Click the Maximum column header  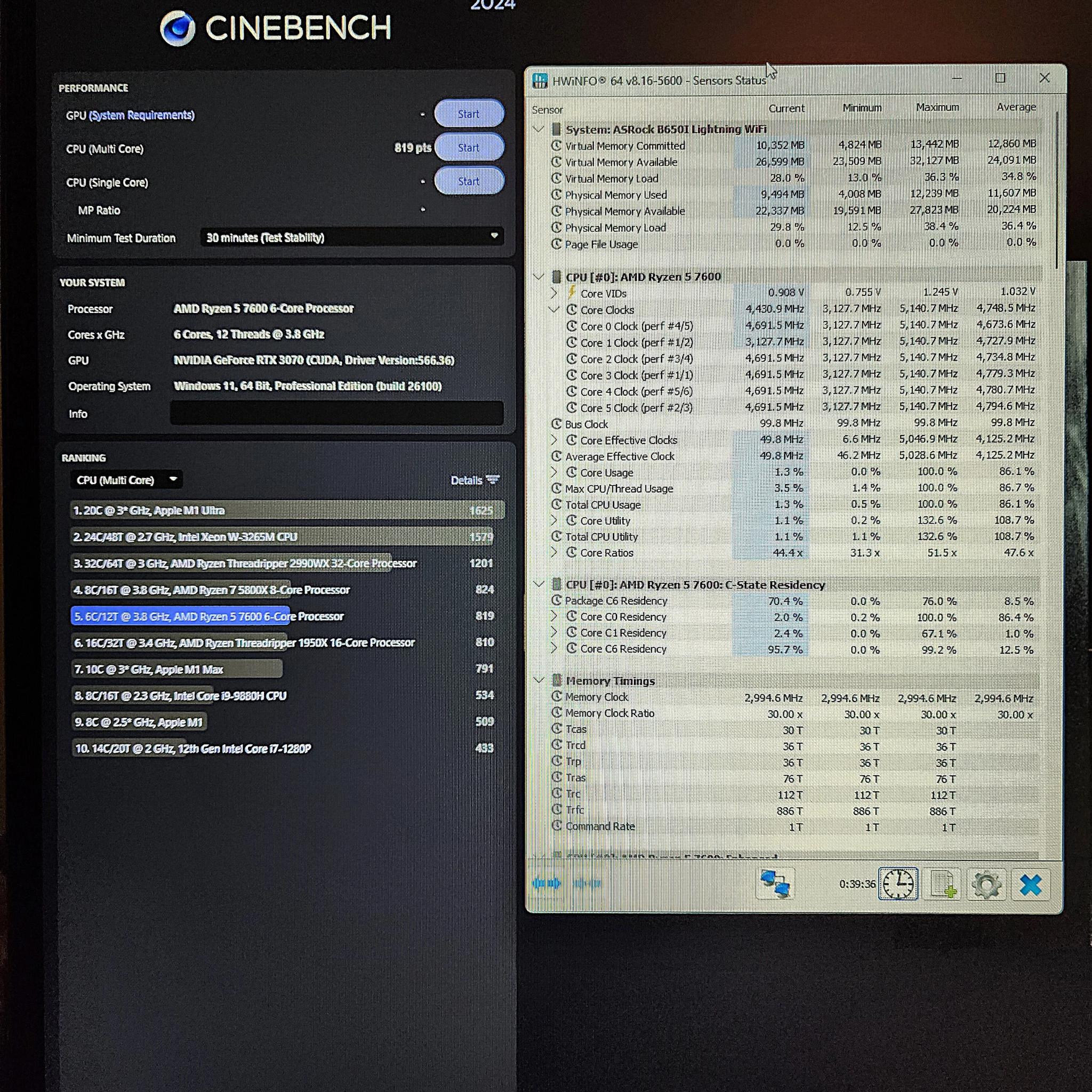[x=937, y=107]
